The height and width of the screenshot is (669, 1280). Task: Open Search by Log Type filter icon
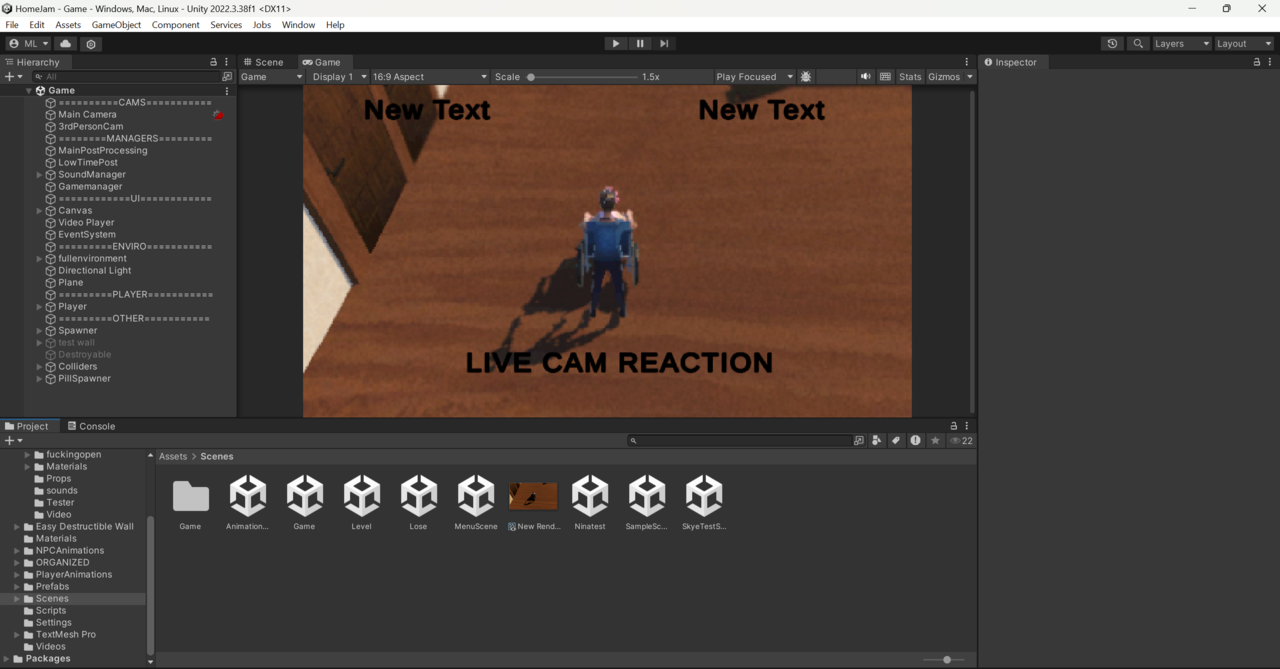pyautogui.click(x=915, y=440)
